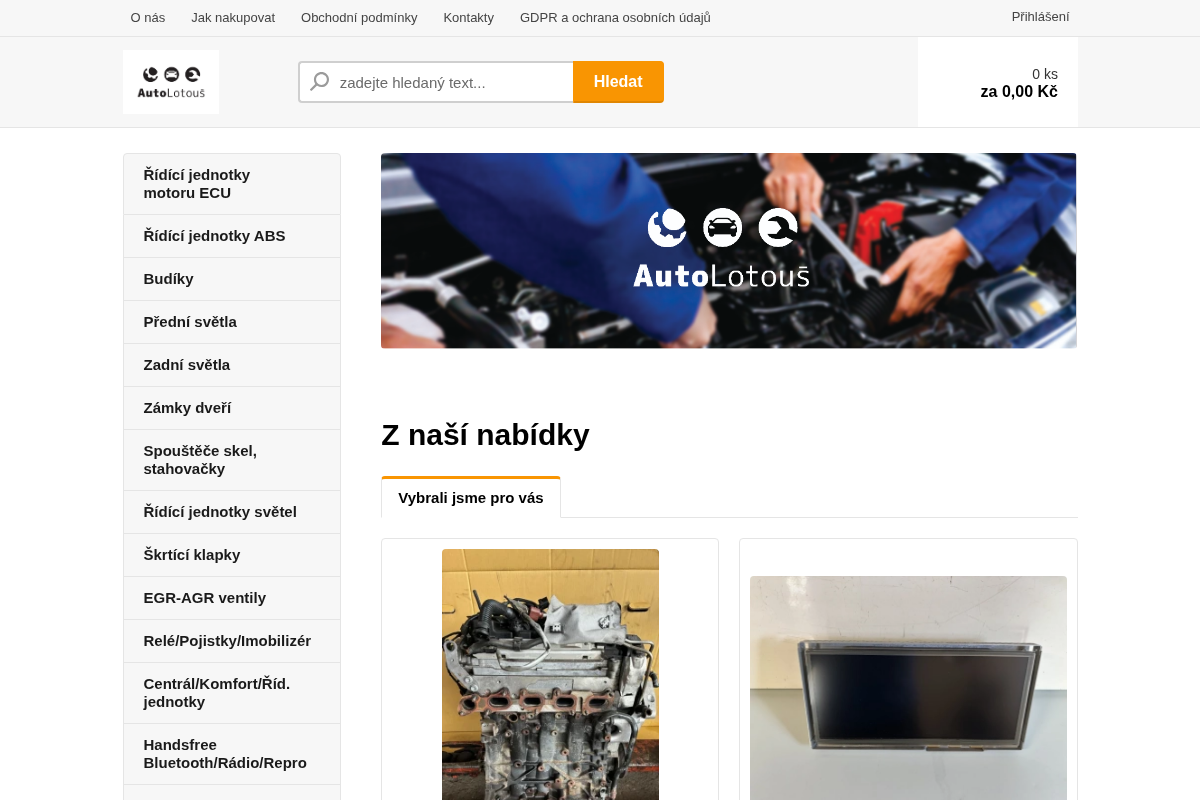Viewport: 1200px width, 800px height.
Task: Open Centrál/Komfort/Říd. jednotky category
Action: 232,693
